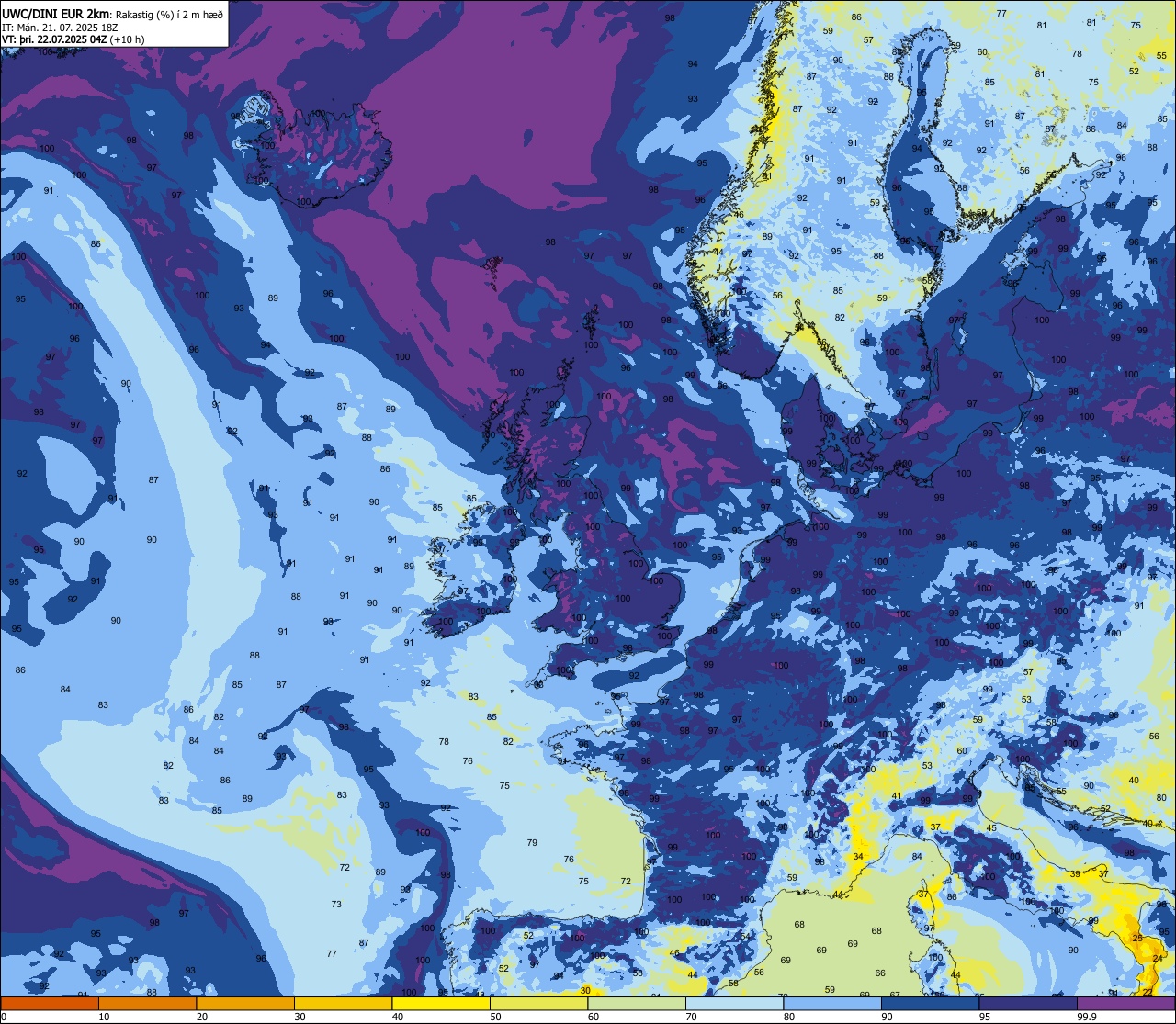Click the light blue 80–90 legend swatch
This screenshot has height=1024, width=1176.
[832, 1003]
